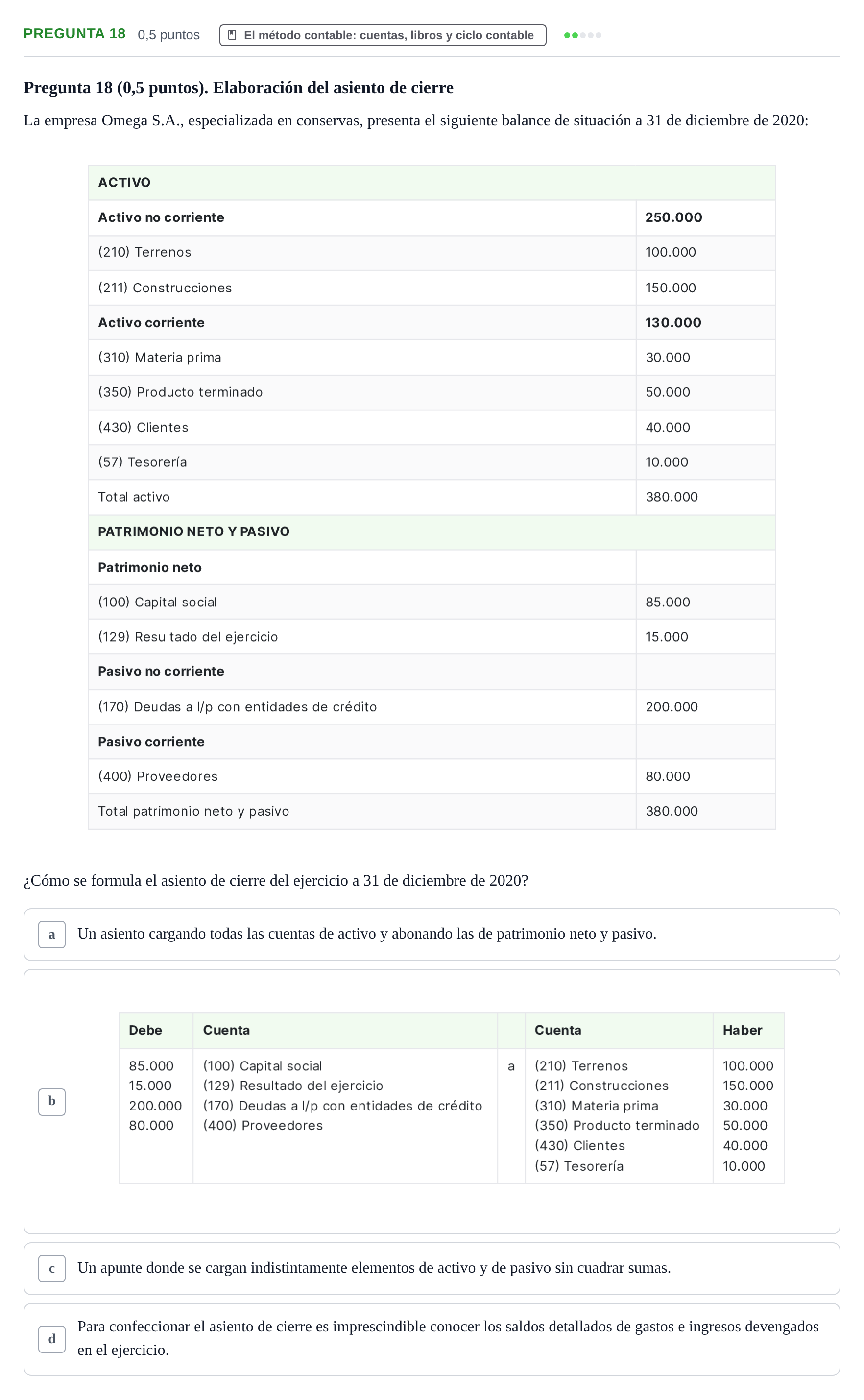Click '(57) Tesorería' row in balance sheet
The image size is (864, 1400).
432,462
